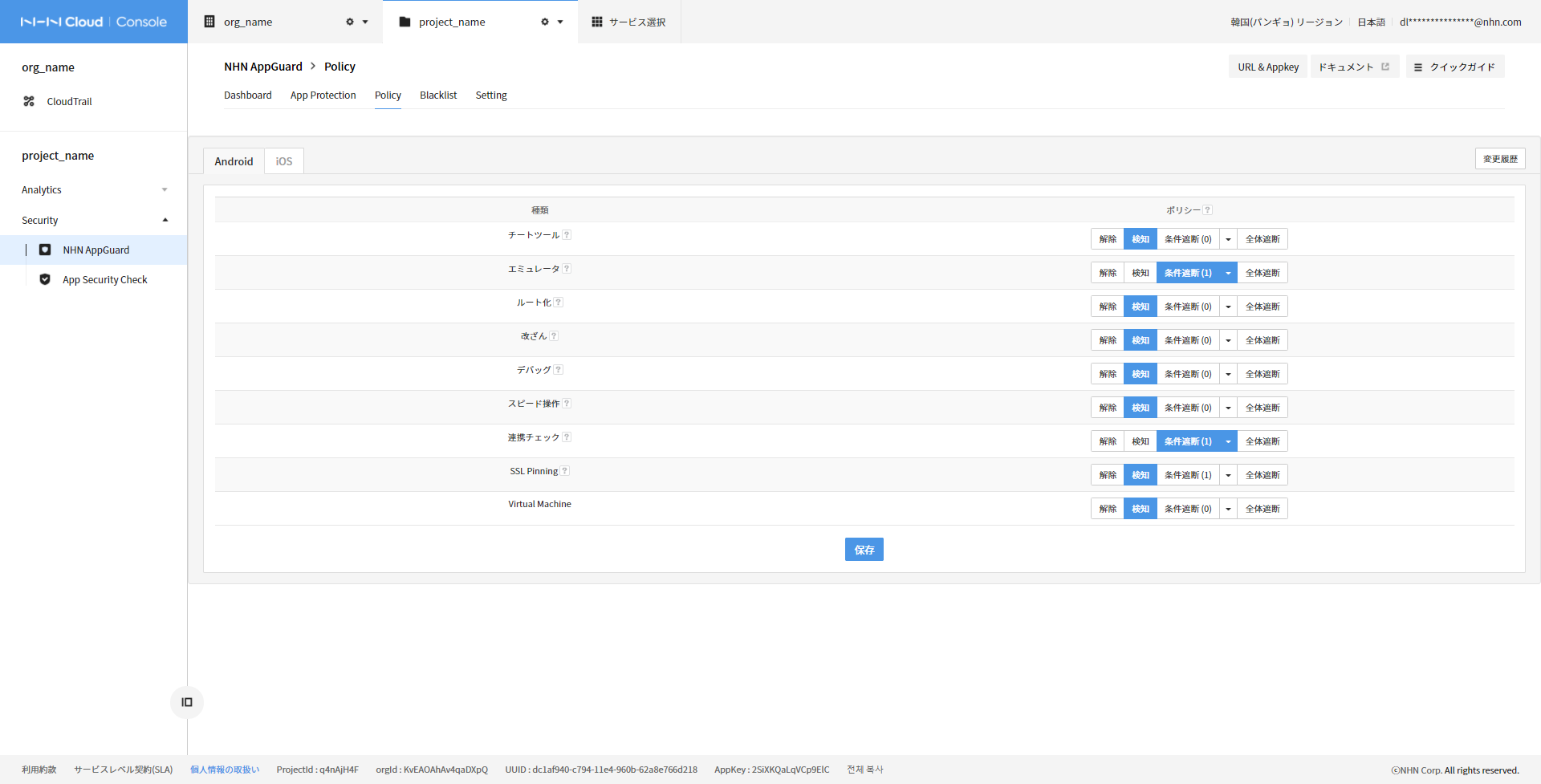Click the NHN AppGuard shield icon
The width and height of the screenshot is (1541, 784).
pyautogui.click(x=45, y=250)
